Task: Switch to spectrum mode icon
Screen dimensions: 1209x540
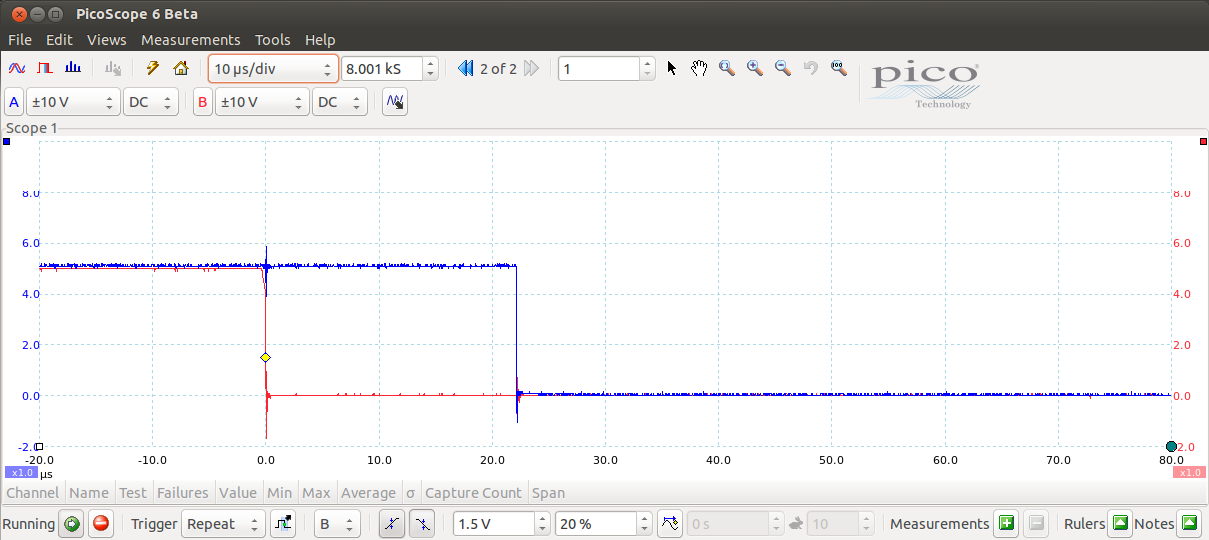Action: coord(73,68)
